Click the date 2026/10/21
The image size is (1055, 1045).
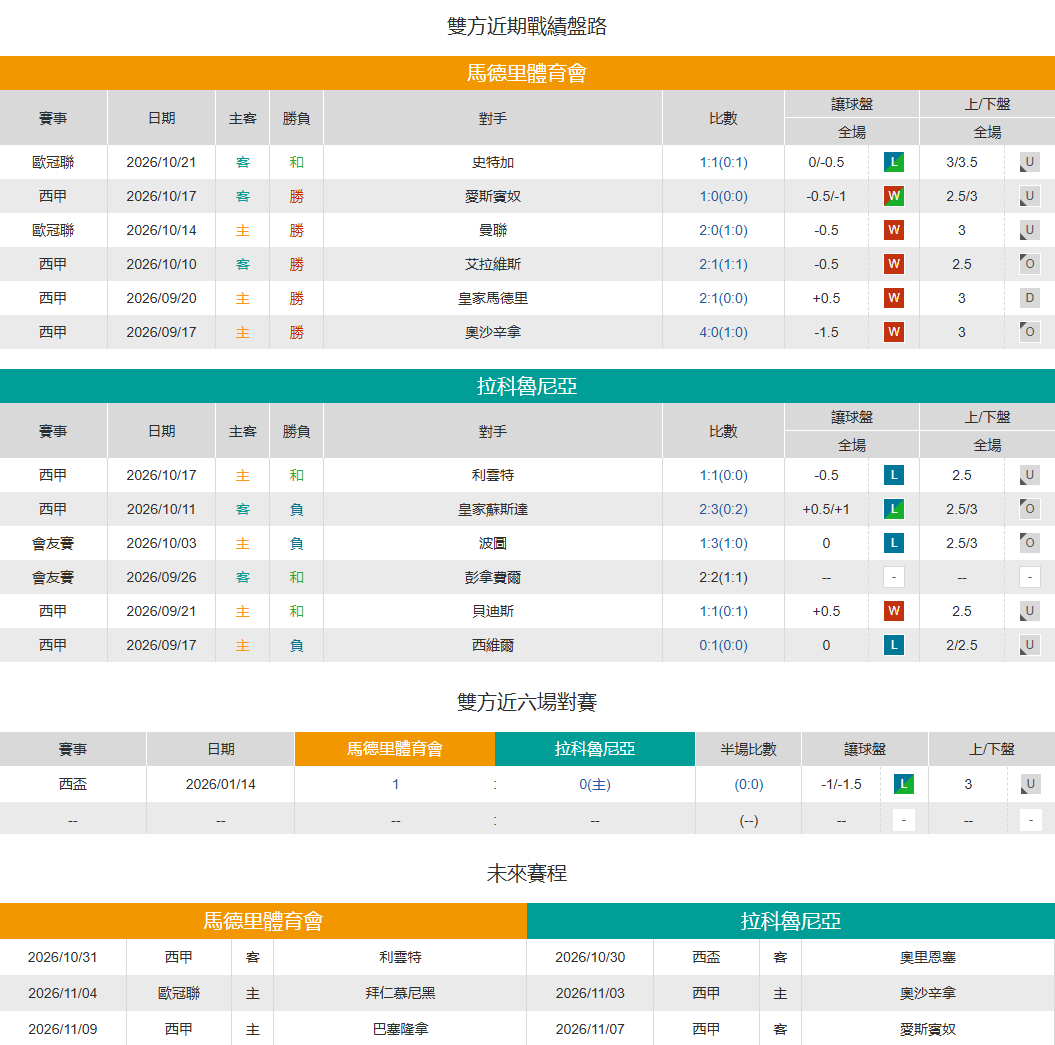161,162
